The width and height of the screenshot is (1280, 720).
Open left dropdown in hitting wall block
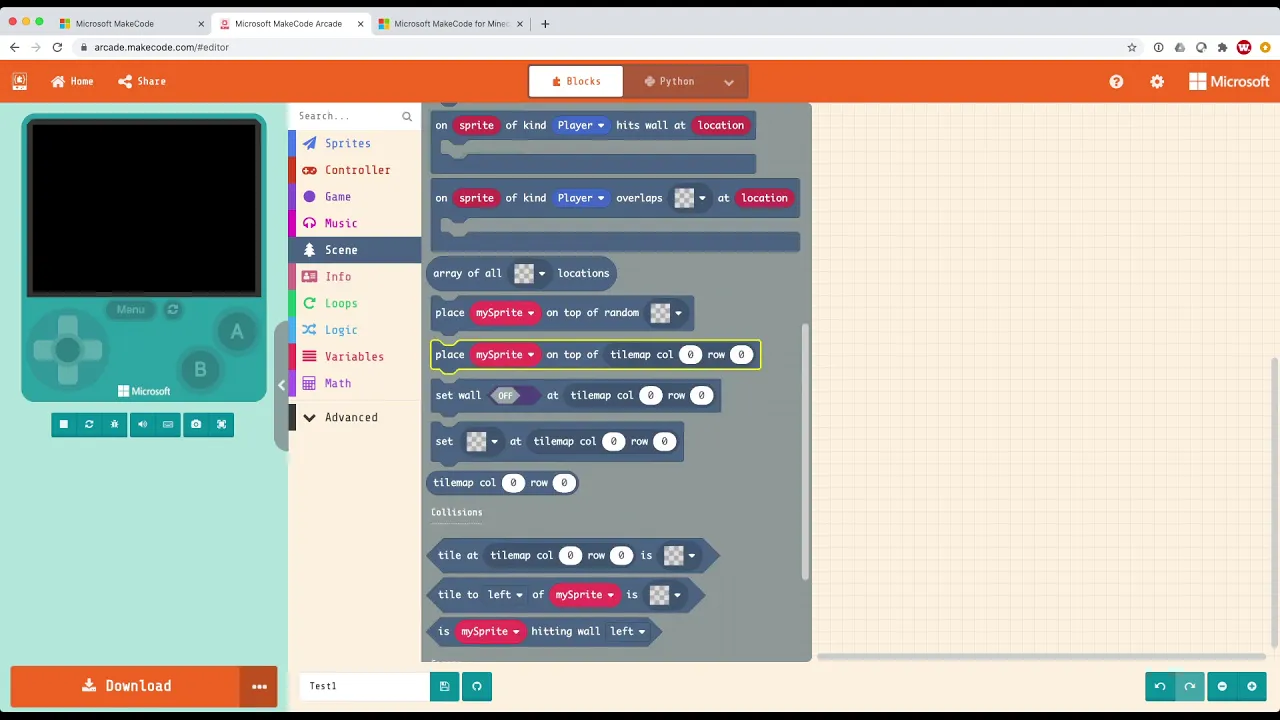pos(628,632)
